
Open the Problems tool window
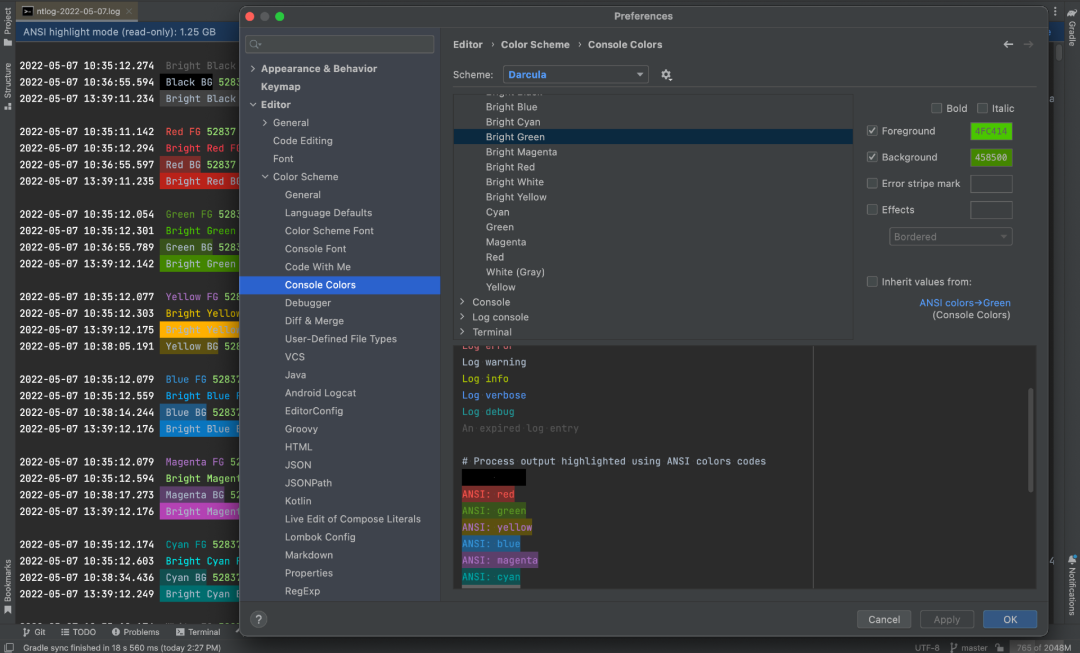pos(135,631)
